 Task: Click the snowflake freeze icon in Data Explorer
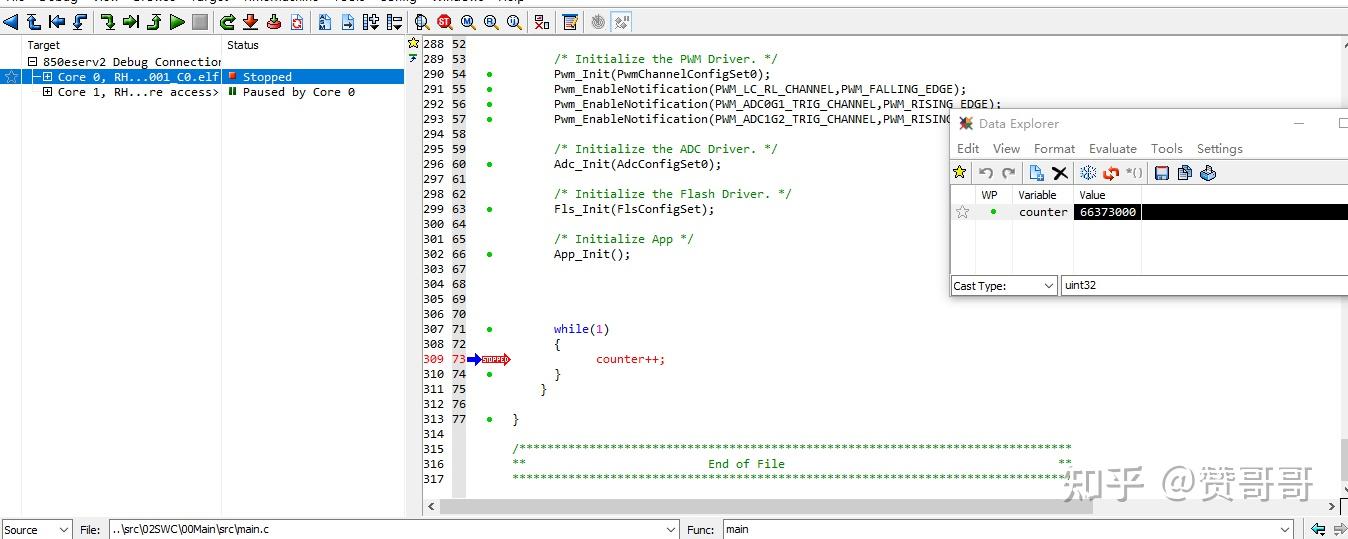coord(1088,173)
